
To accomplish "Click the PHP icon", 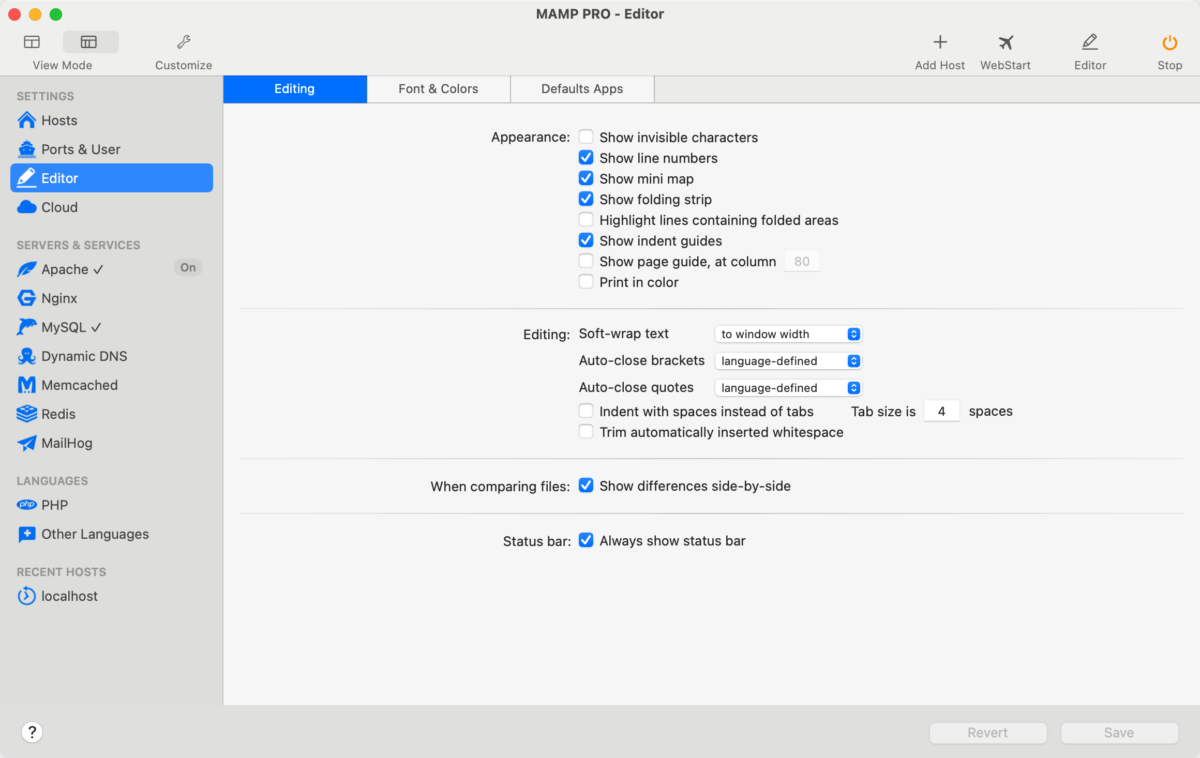I will click(27, 505).
